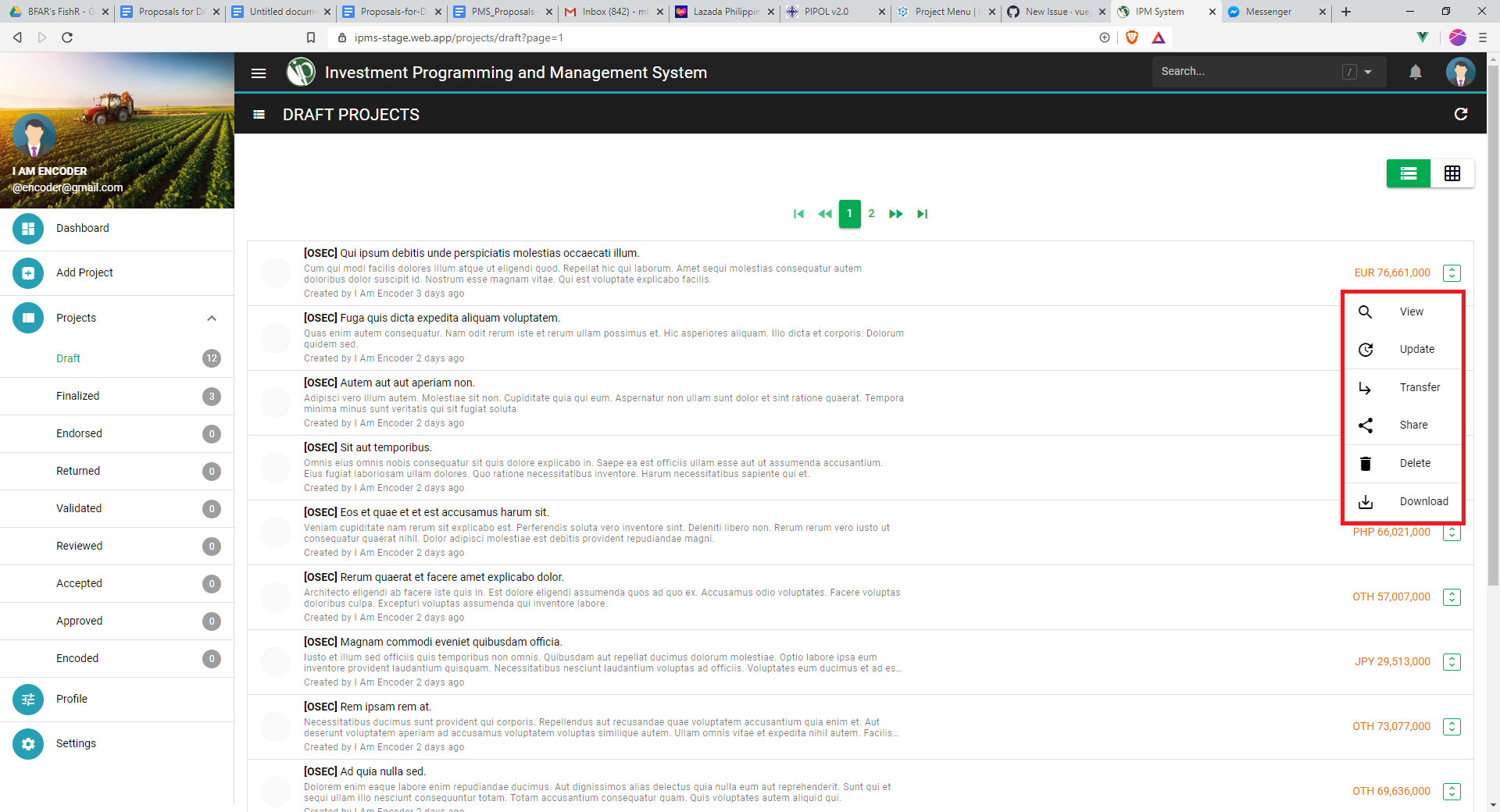The width and height of the screenshot is (1500, 812).
Task: Click the Add Project sidebar icon
Action: [28, 272]
